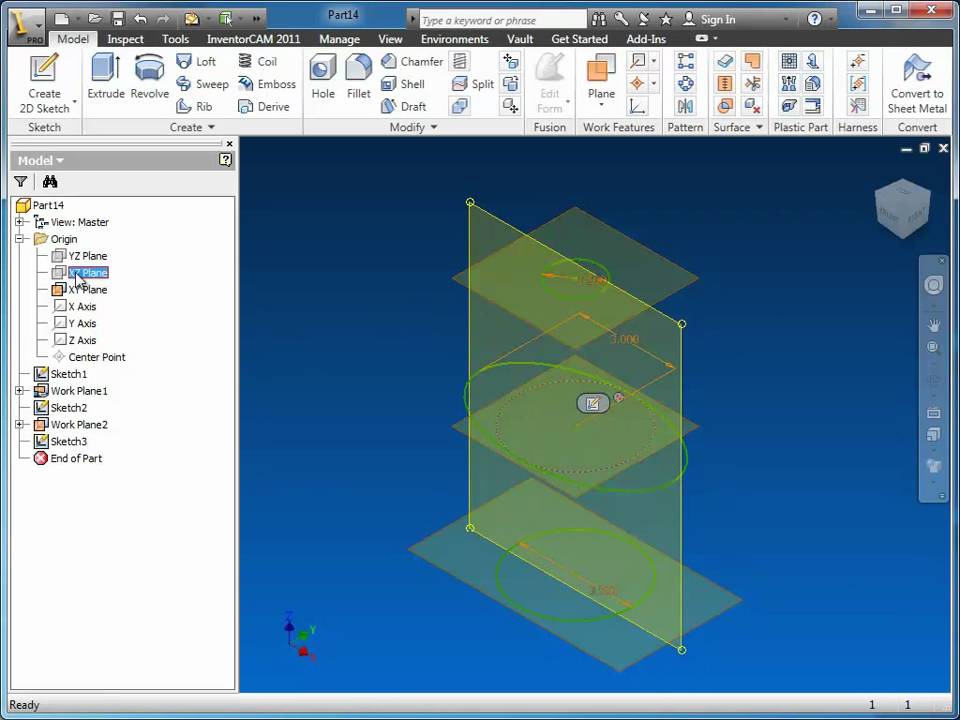
Task: Switch to the Inspect tab
Action: tap(125, 39)
